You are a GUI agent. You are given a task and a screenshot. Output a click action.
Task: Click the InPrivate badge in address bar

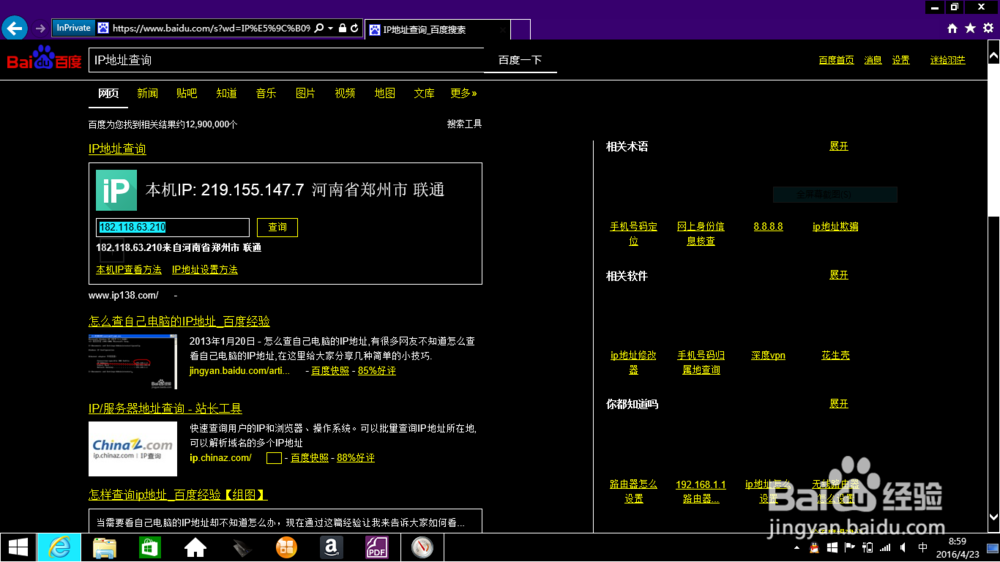click(73, 28)
